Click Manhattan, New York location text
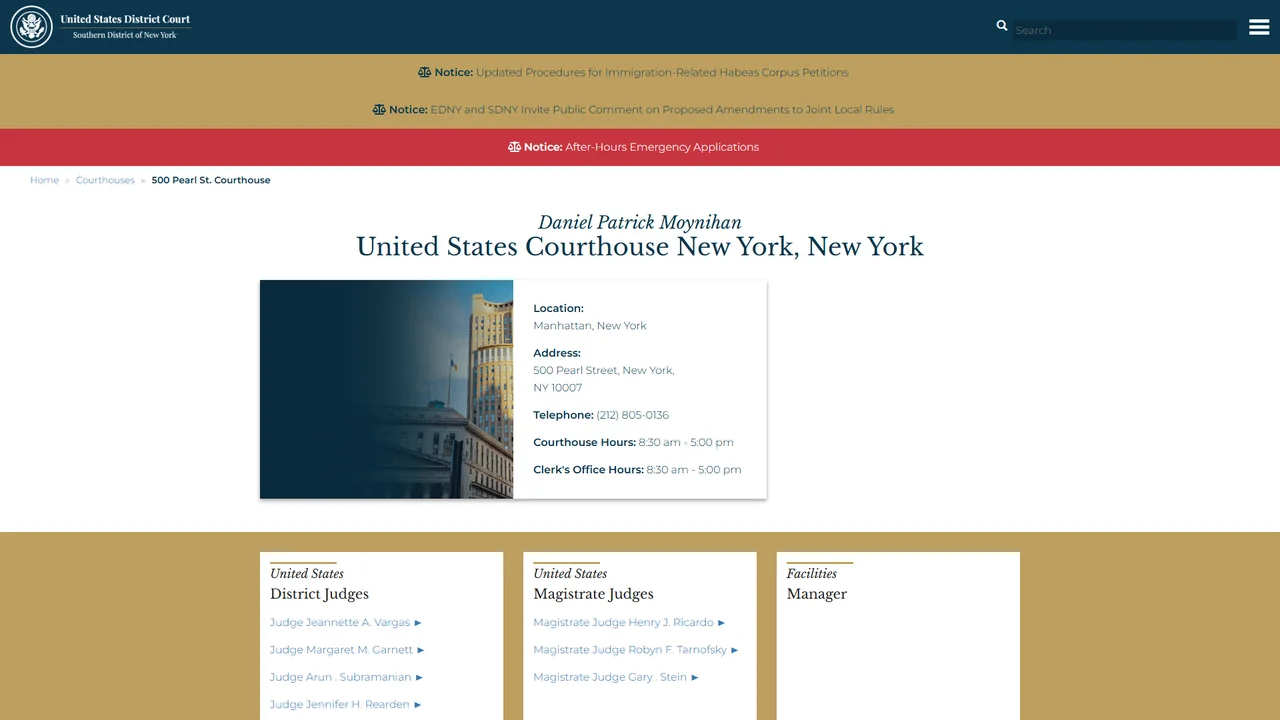Viewport: 1280px width, 720px height. 590,326
